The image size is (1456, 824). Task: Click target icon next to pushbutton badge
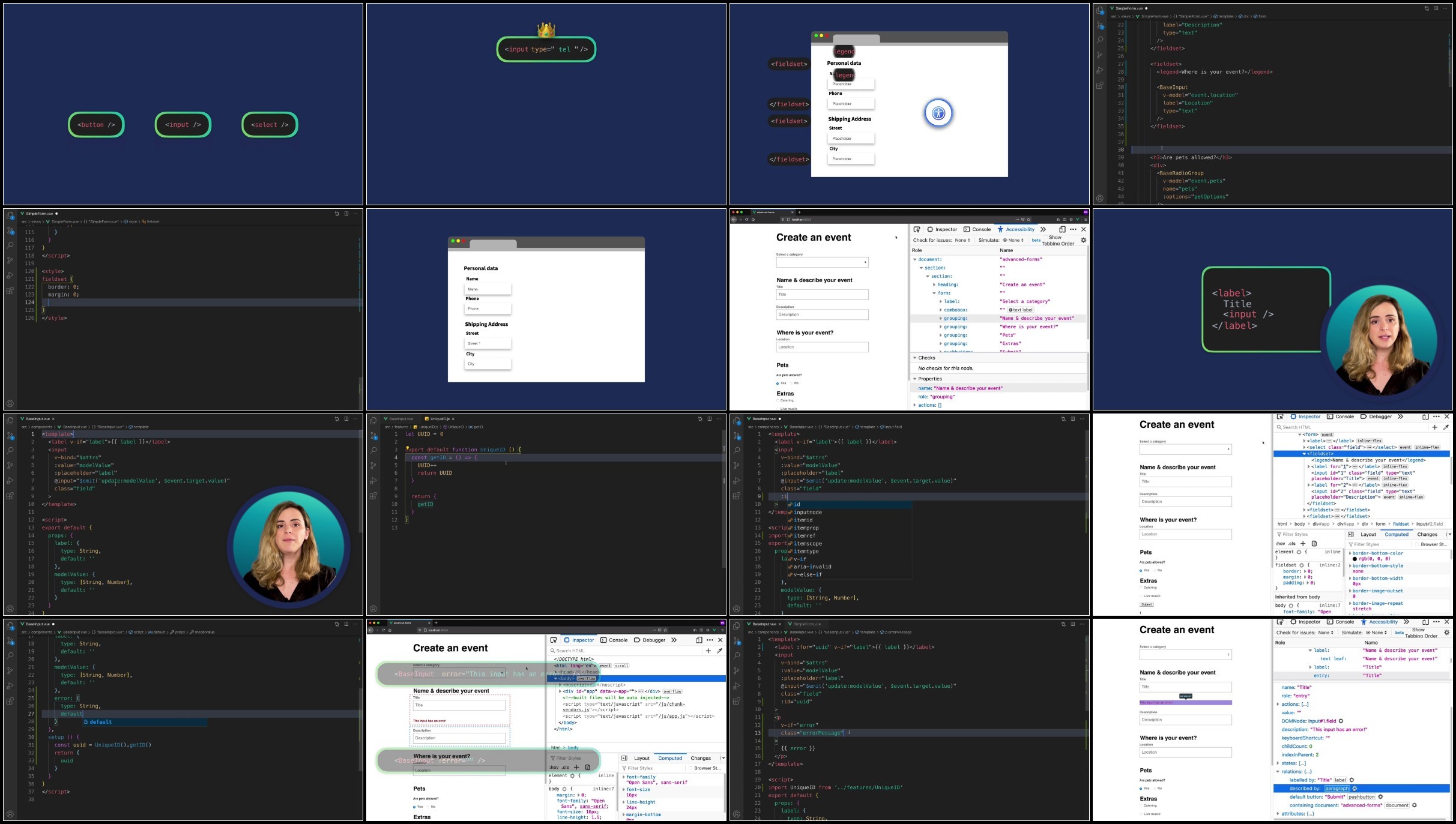coord(1380,797)
